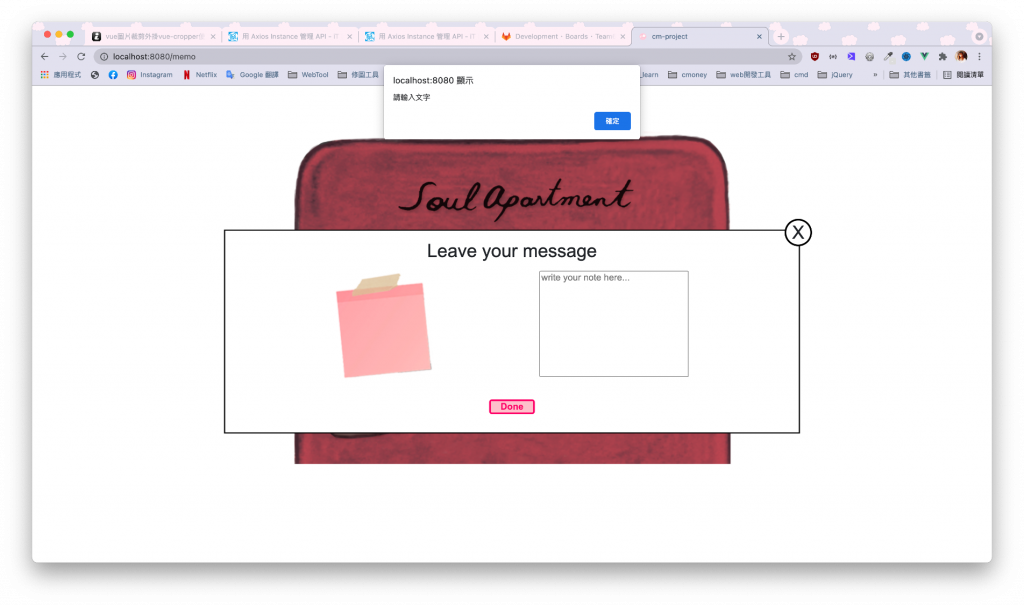Open the uBlock shield extension icon
Screen dimensions: 1024x605
click(814, 56)
